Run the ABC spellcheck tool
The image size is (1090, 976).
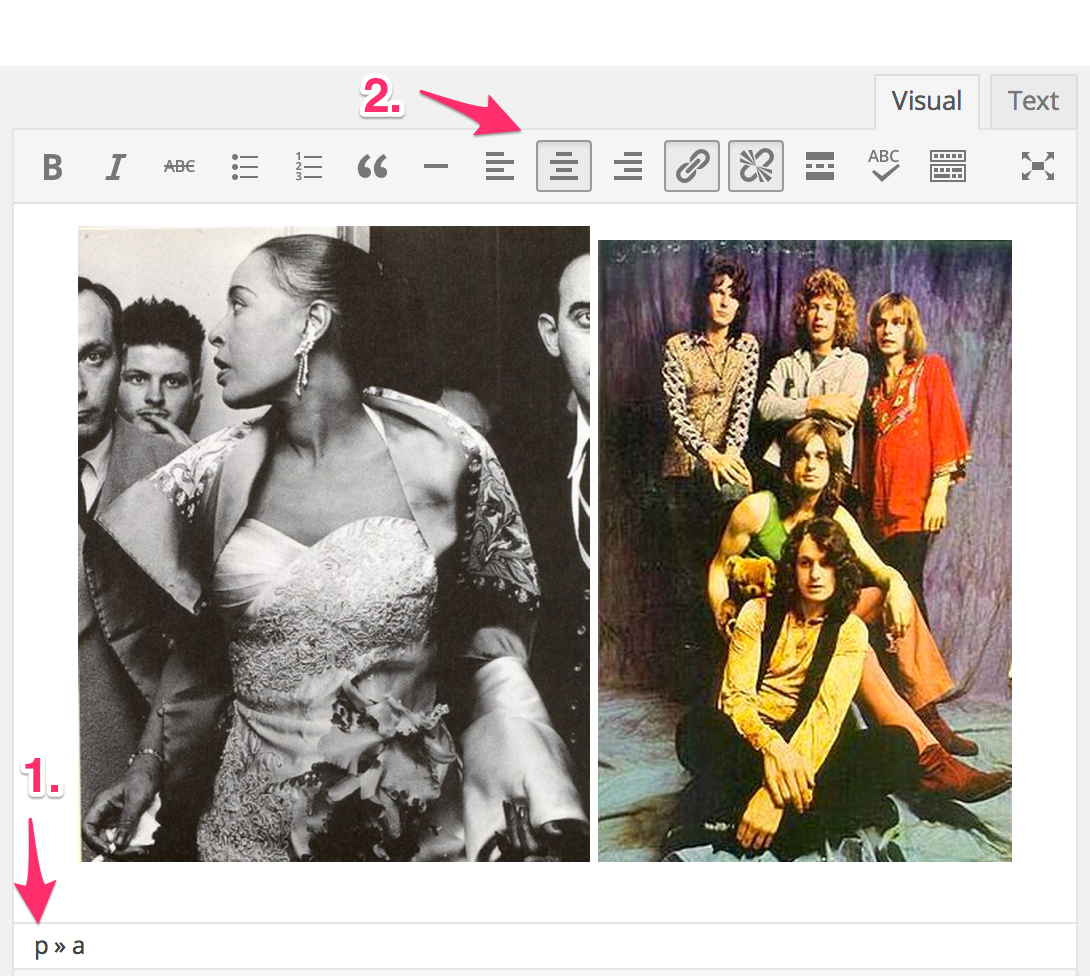[x=884, y=165]
